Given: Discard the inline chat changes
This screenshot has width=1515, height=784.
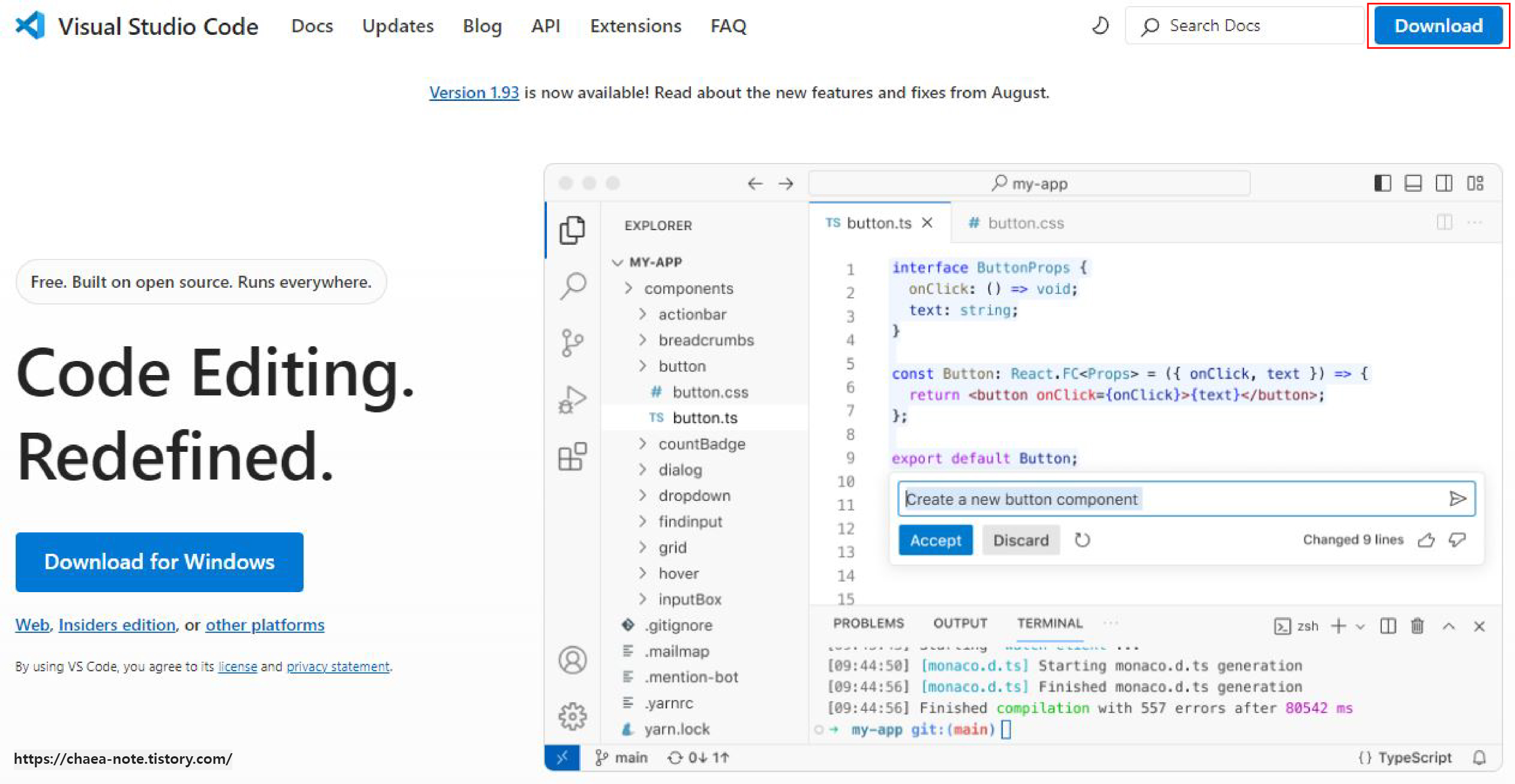Looking at the screenshot, I should click(x=1021, y=540).
